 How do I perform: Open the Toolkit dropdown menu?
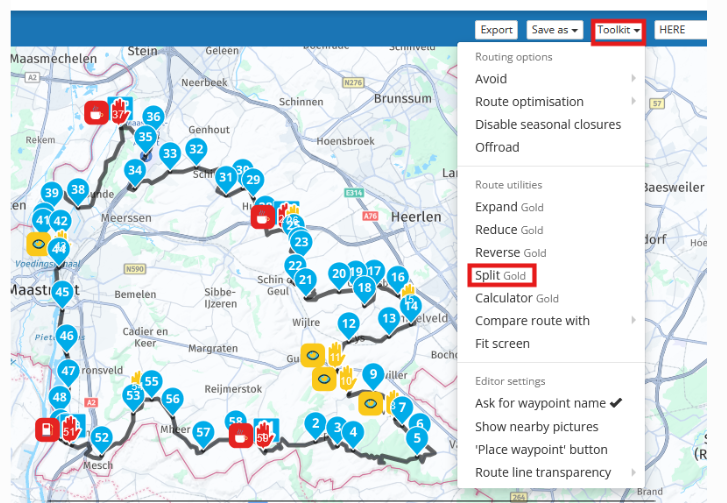[x=618, y=30]
